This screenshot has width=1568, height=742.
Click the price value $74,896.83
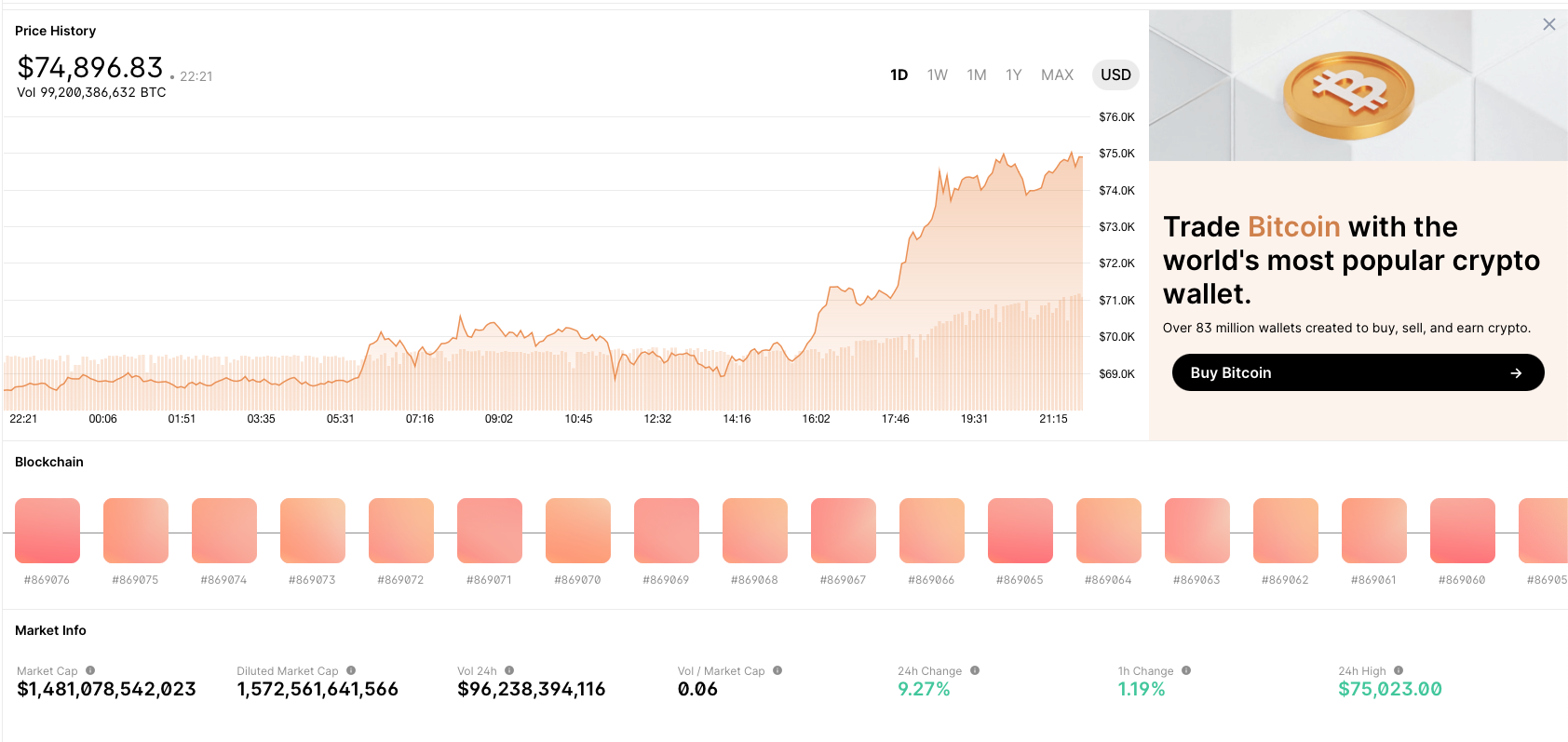(x=90, y=68)
